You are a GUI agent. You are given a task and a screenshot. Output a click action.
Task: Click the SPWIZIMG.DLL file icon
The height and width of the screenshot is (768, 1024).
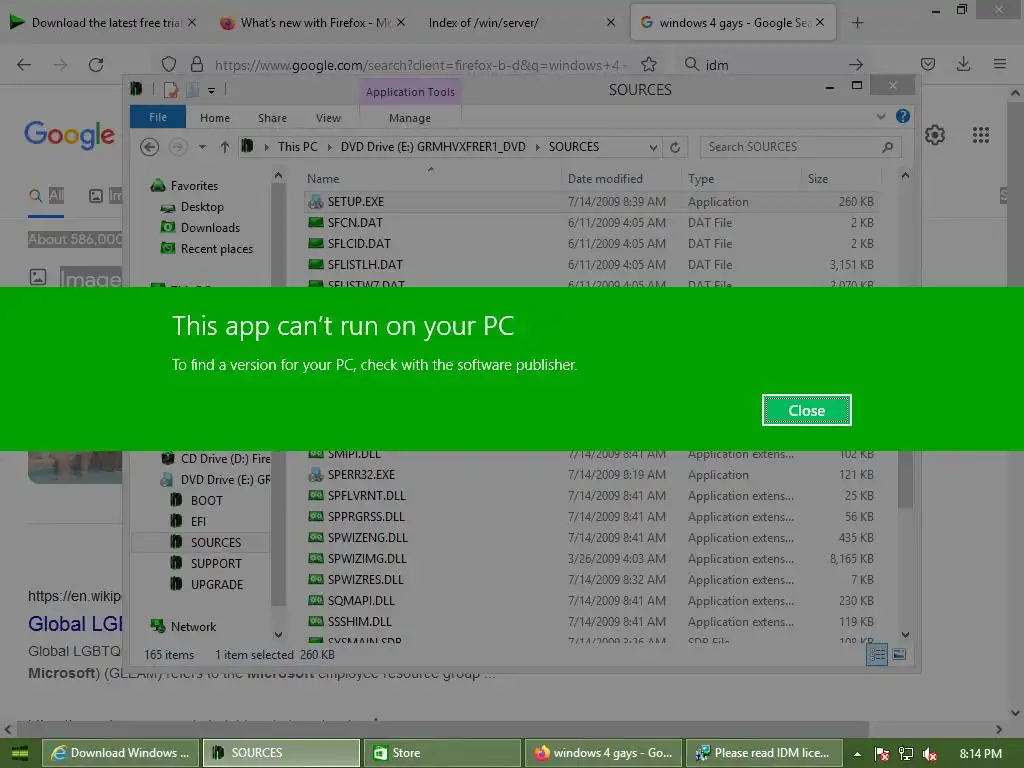316,558
